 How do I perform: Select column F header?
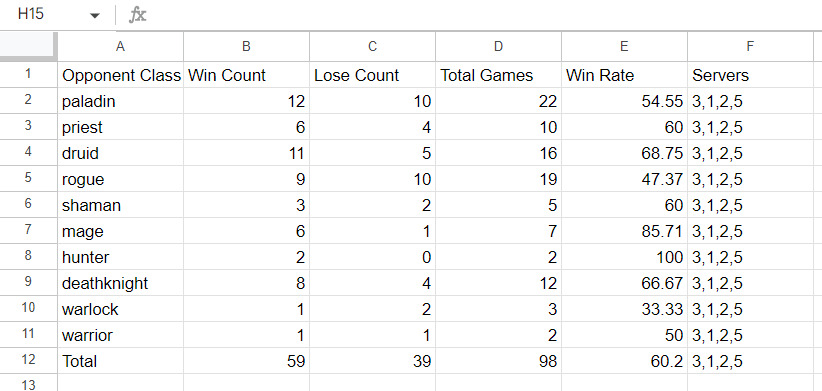pos(750,47)
